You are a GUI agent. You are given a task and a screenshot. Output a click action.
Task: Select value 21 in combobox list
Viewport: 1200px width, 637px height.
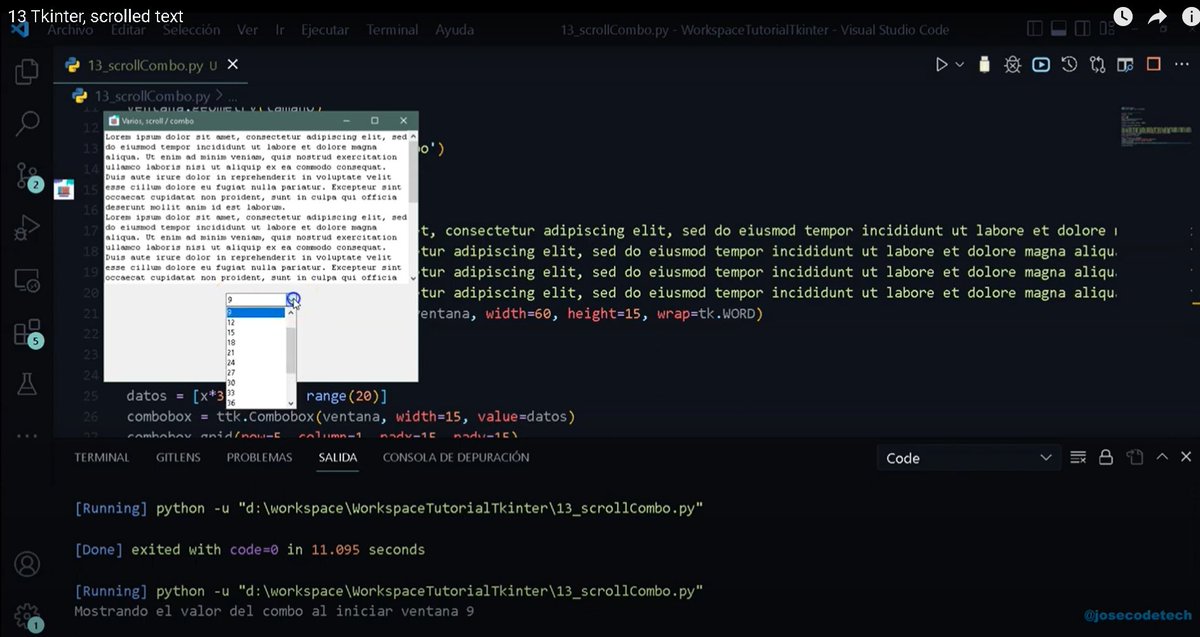[255, 352]
